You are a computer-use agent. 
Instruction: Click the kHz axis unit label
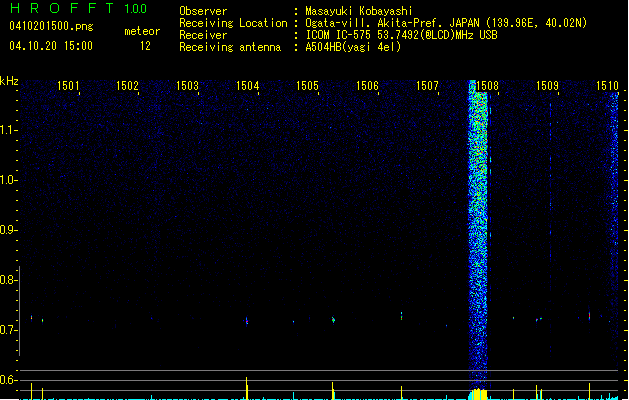click(x=9, y=81)
